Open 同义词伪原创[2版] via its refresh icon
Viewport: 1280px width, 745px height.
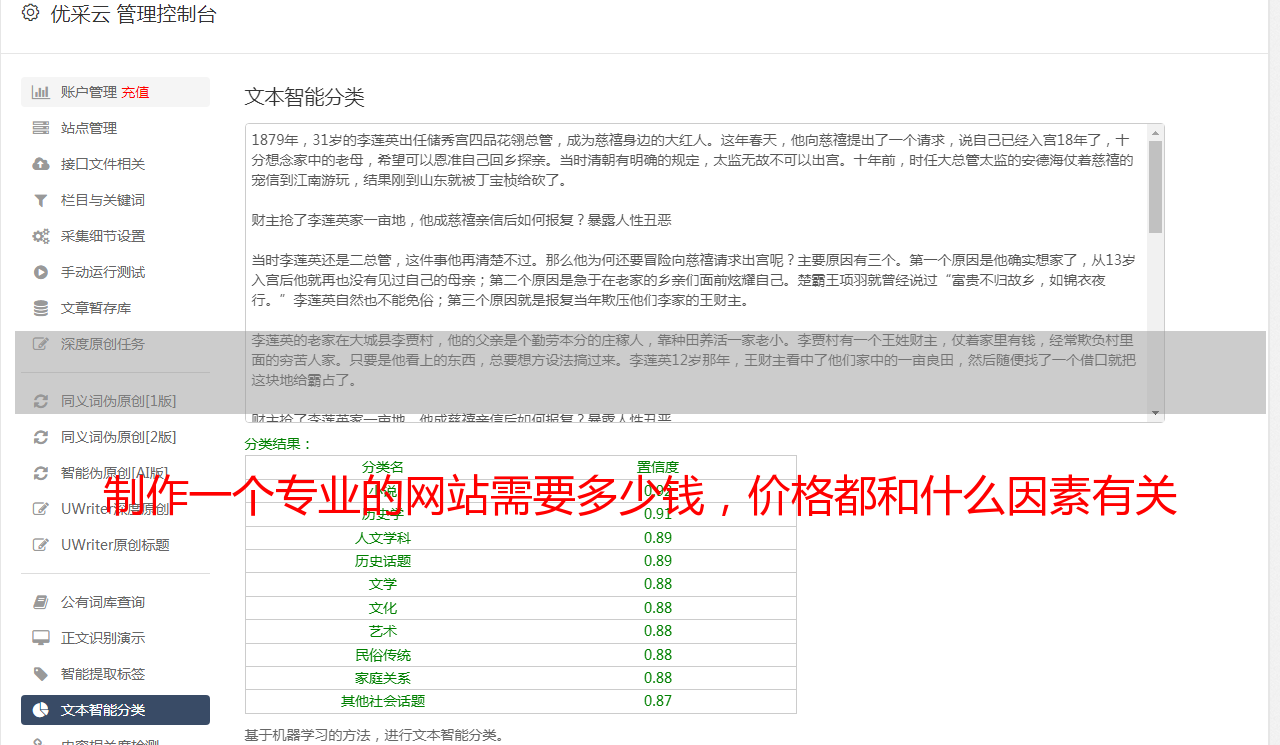click(x=41, y=437)
